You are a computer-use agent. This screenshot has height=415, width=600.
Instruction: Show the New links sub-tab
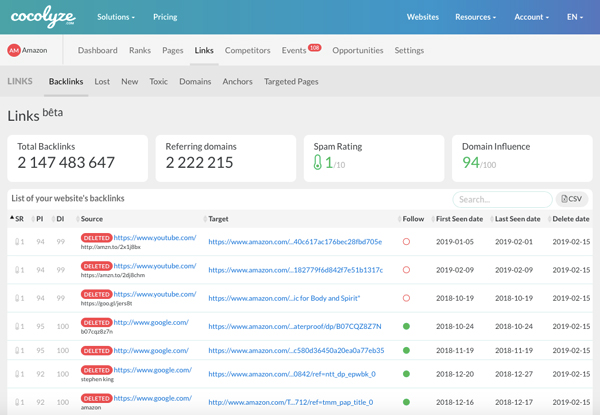130,81
